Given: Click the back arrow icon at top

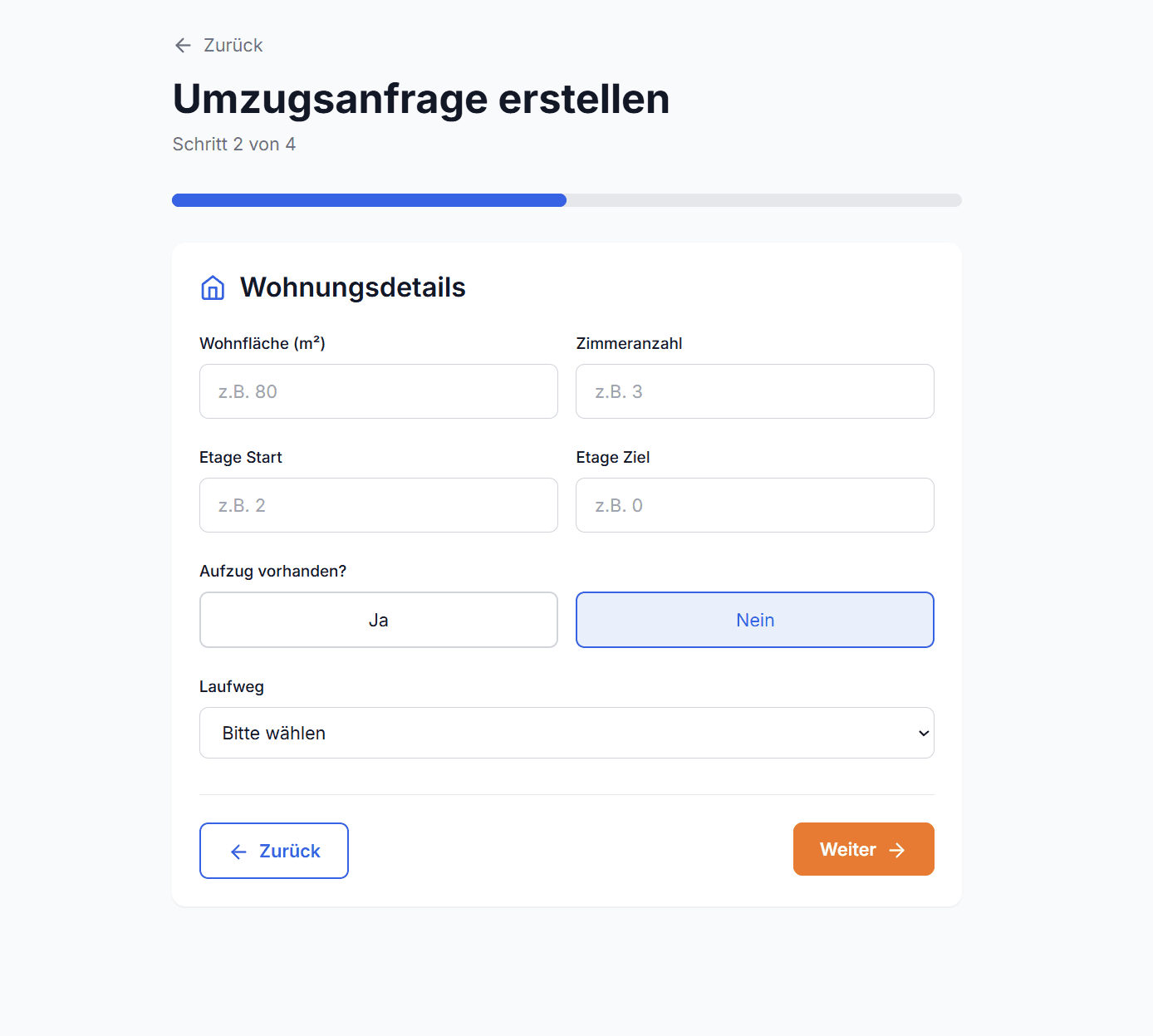Looking at the screenshot, I should (x=183, y=46).
